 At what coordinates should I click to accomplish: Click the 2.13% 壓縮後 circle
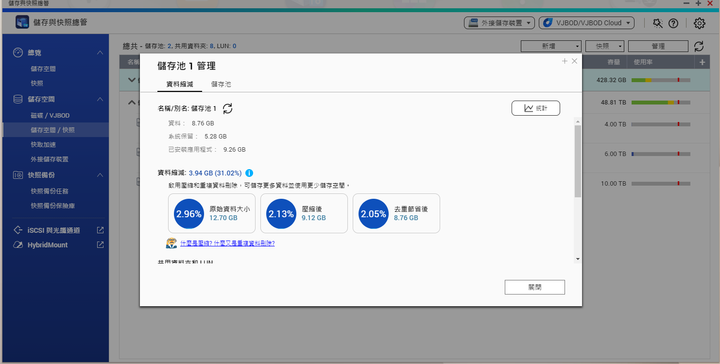[x=281, y=213]
